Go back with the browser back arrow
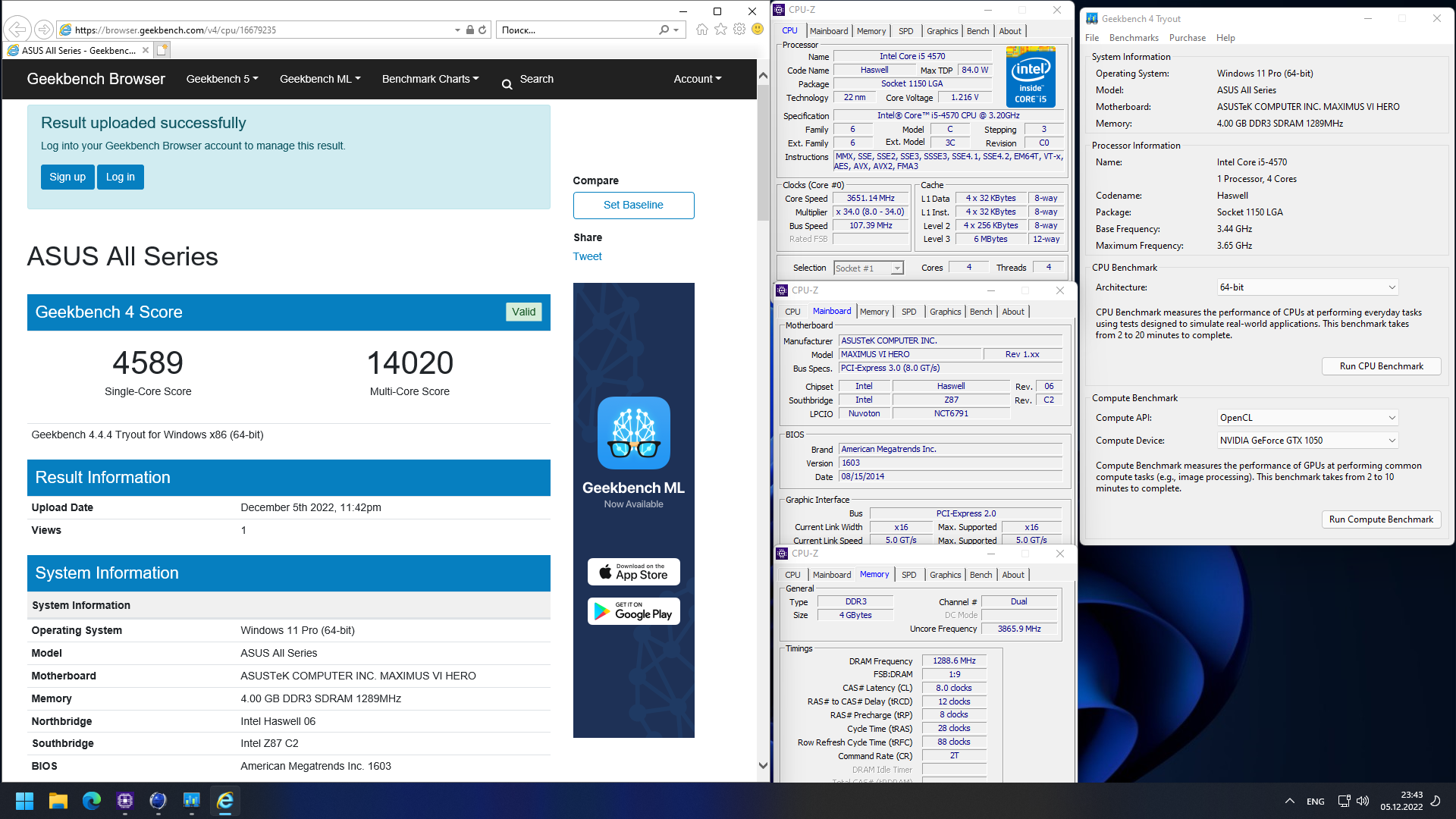Image resolution: width=1456 pixels, height=819 pixels. 17,30
